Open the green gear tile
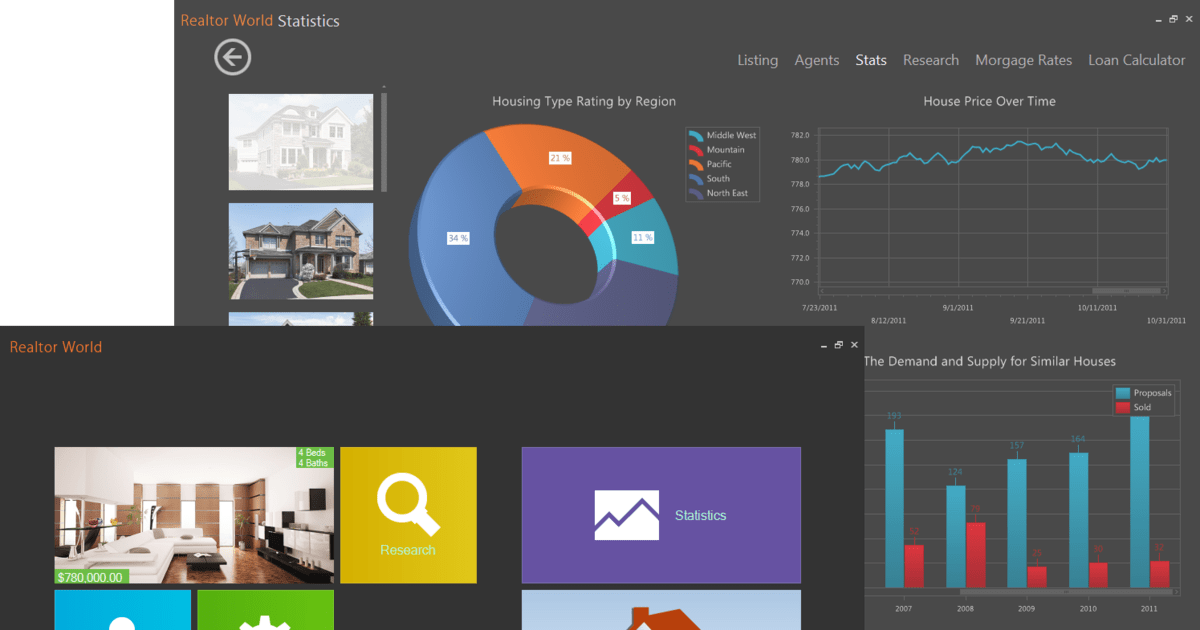This screenshot has height=630, width=1200. [265, 610]
